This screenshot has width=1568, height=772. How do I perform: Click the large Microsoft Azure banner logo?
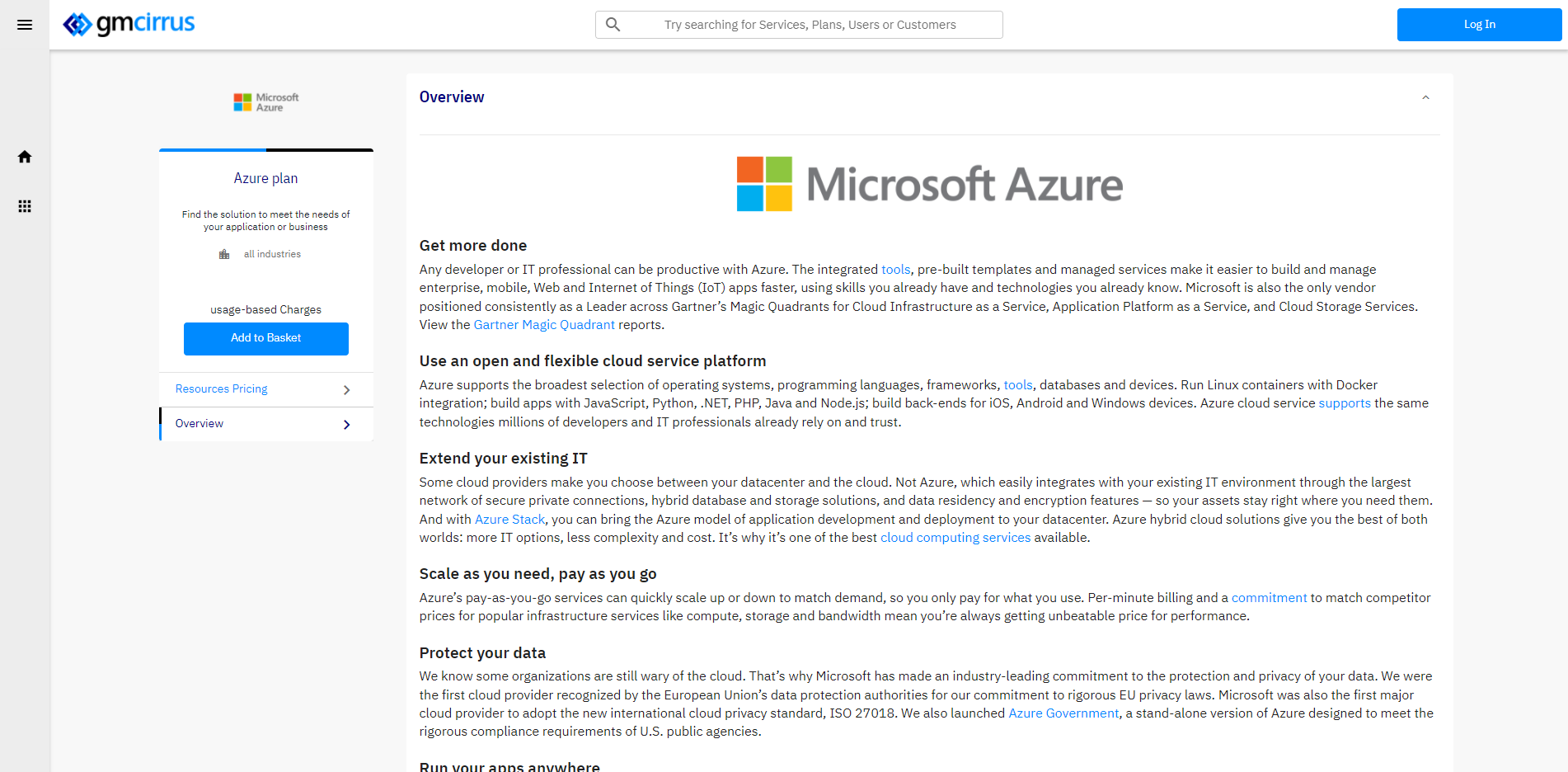pos(929,184)
